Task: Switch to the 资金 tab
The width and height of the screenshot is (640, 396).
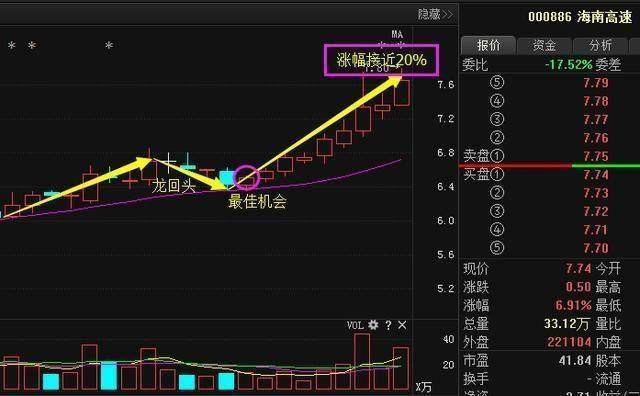Action: pos(544,45)
